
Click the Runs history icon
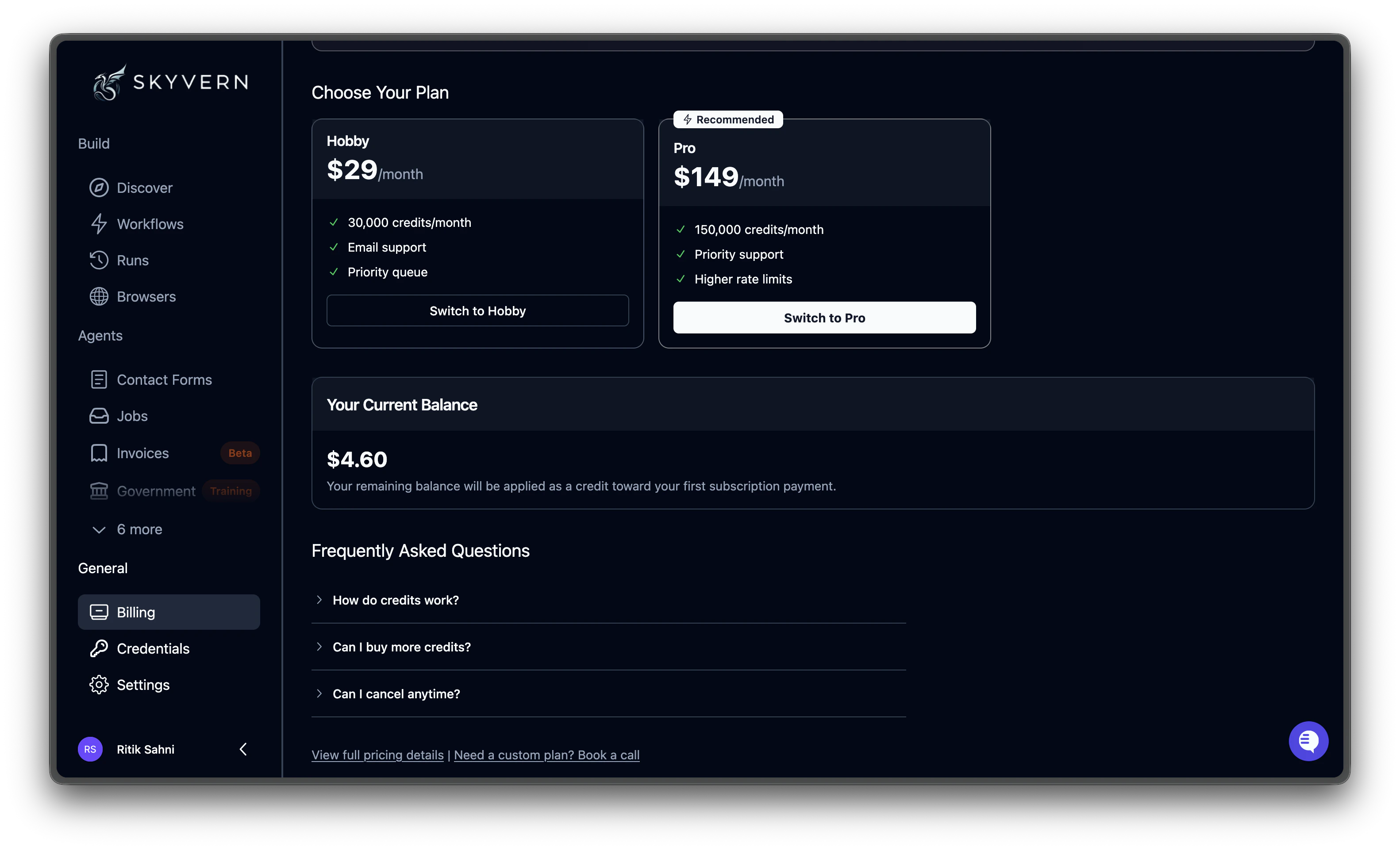tap(100, 260)
